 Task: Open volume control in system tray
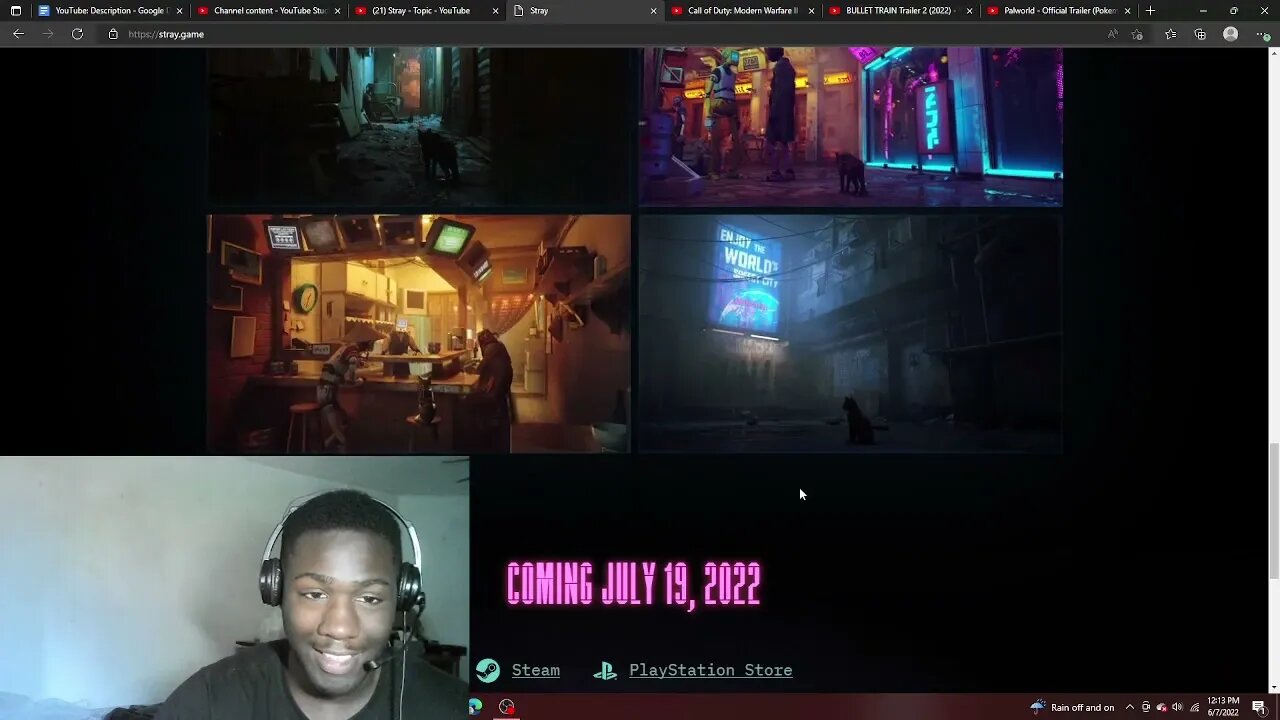tap(1177, 708)
